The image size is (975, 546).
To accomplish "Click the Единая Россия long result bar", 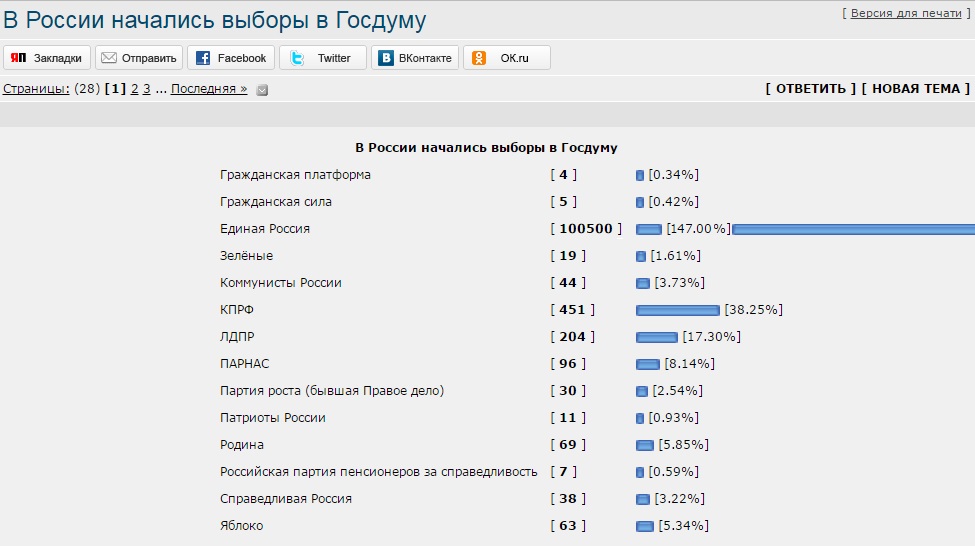I will pos(853,229).
